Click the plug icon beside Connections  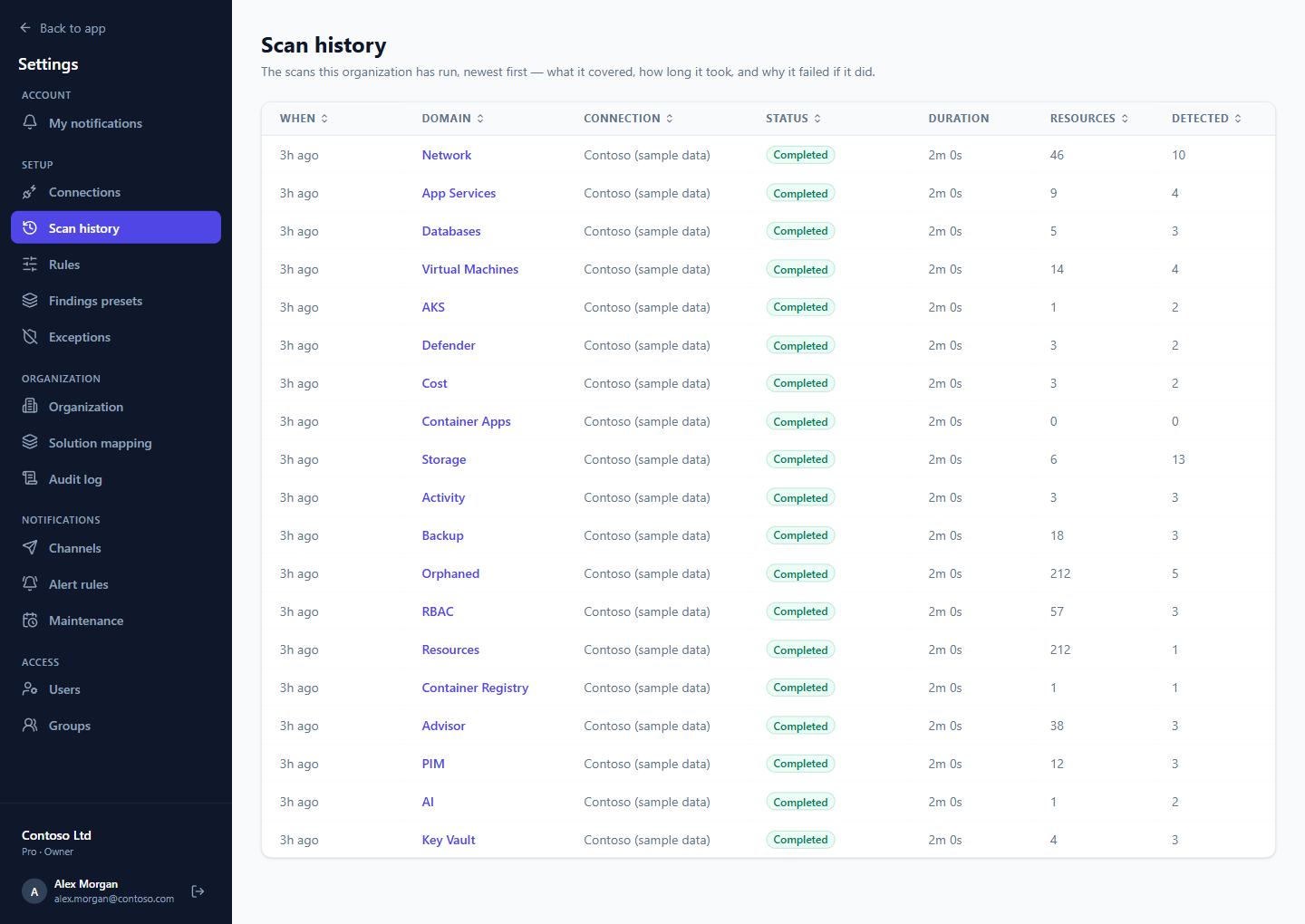point(30,192)
